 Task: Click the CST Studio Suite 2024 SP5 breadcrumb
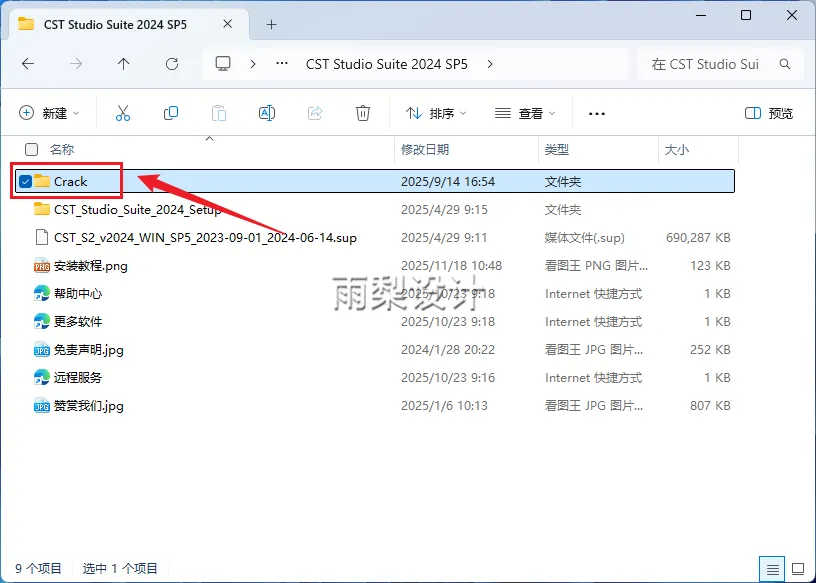pyautogui.click(x=387, y=64)
